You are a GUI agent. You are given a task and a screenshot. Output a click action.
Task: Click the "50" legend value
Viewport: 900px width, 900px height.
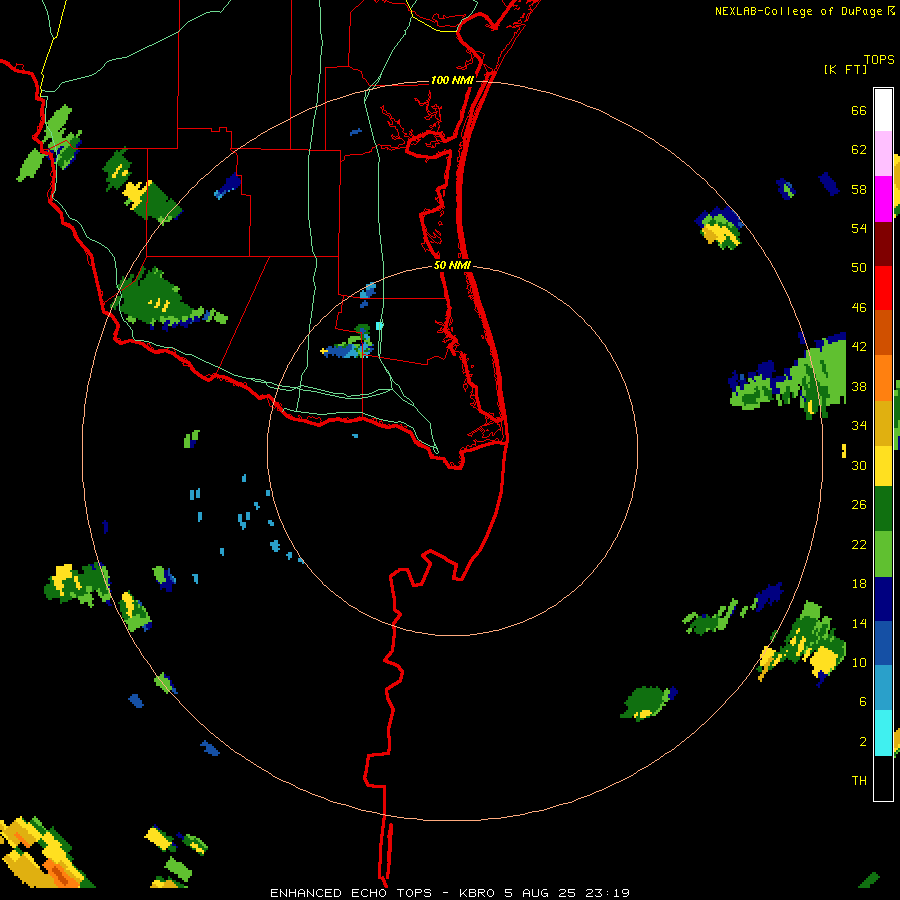tap(859, 267)
